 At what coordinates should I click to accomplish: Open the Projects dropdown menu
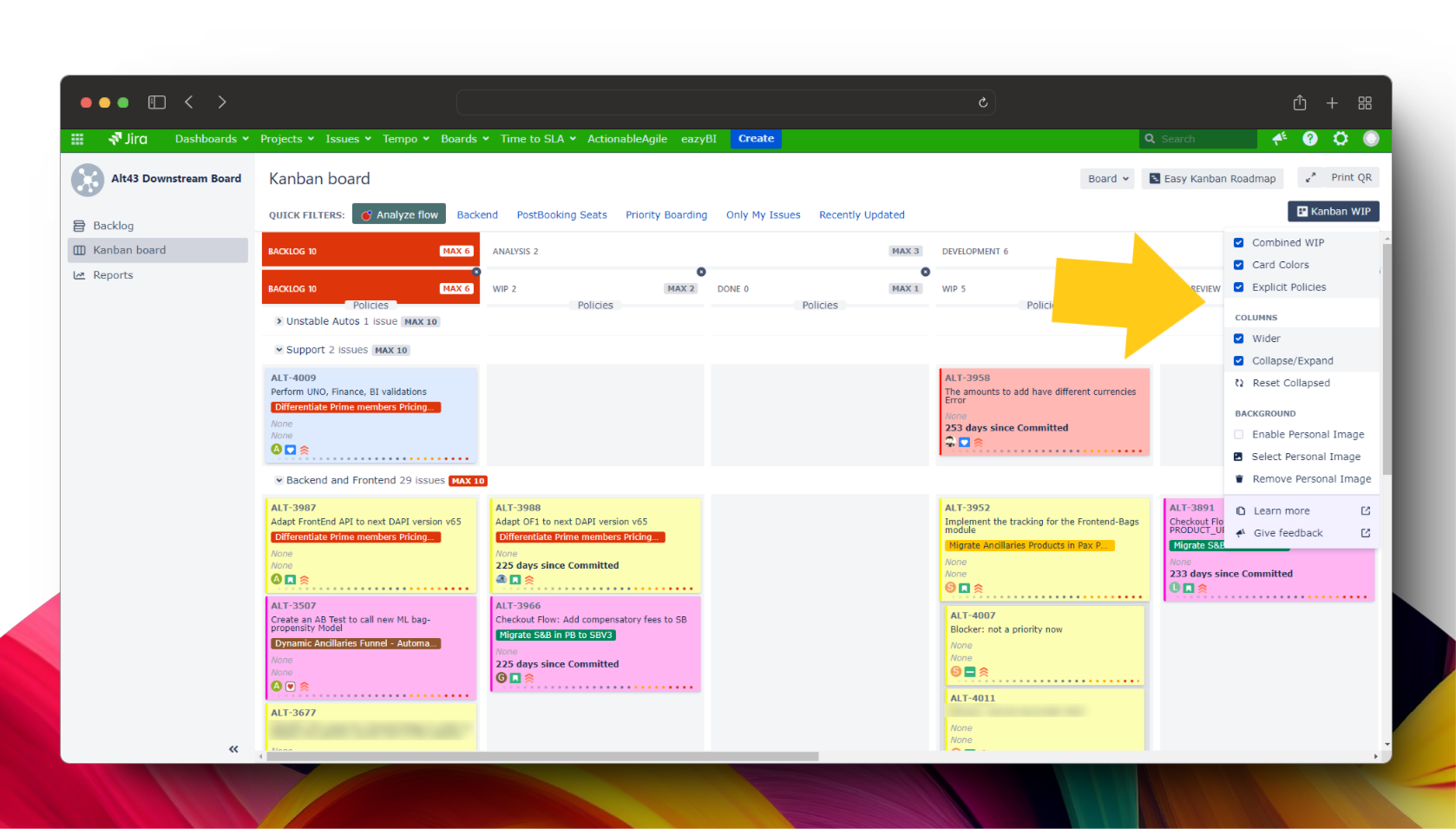click(x=287, y=139)
